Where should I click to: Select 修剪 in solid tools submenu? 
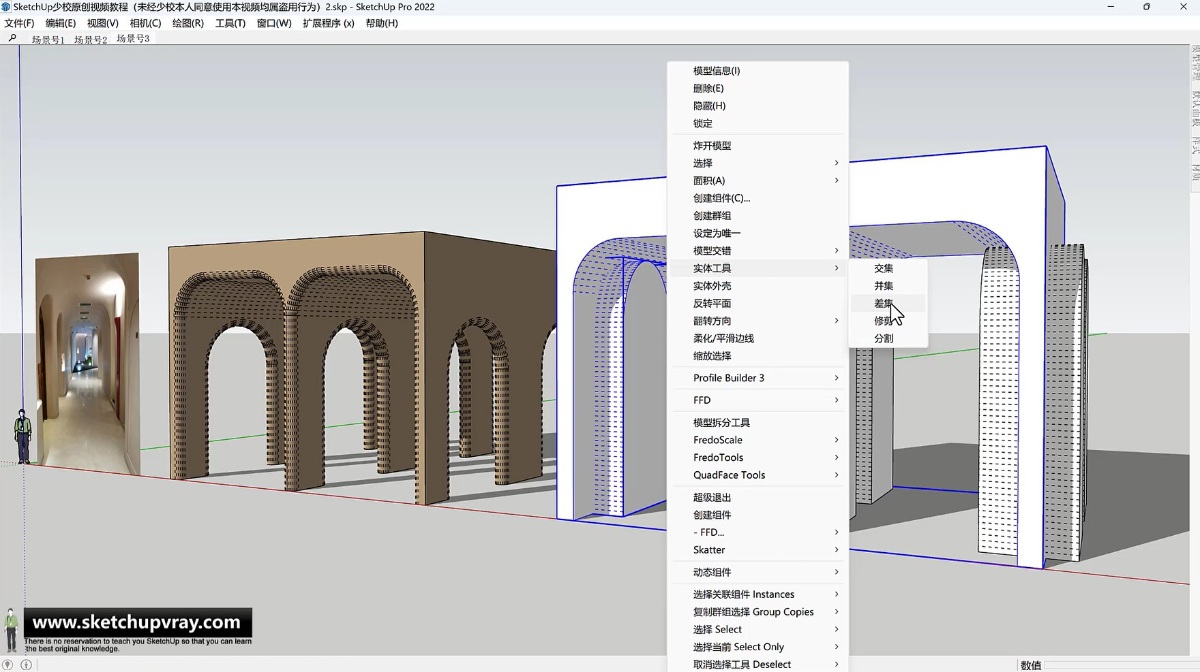(887, 321)
